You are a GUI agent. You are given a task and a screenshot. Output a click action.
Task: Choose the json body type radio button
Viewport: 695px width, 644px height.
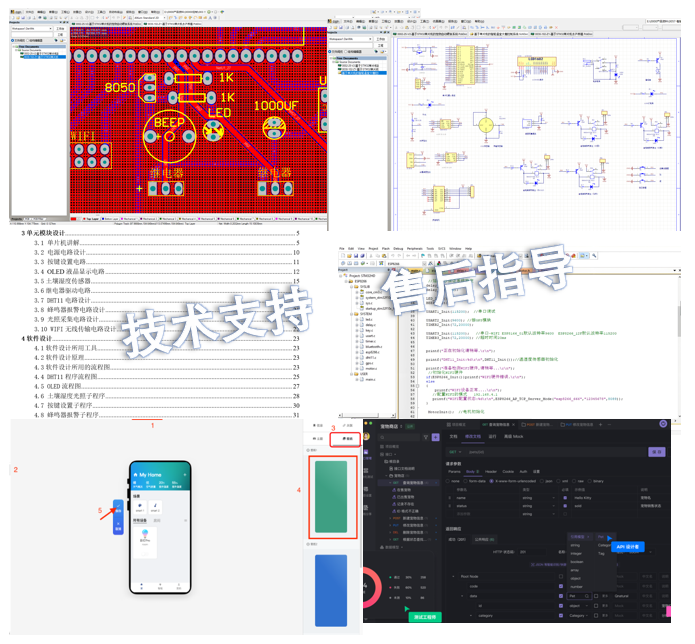tap(542, 481)
